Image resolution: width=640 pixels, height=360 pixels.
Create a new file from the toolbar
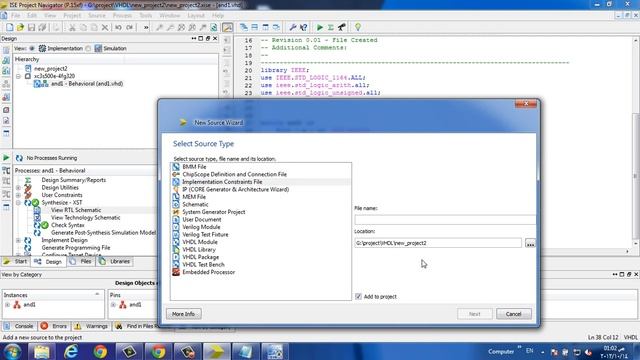(x=9, y=27)
